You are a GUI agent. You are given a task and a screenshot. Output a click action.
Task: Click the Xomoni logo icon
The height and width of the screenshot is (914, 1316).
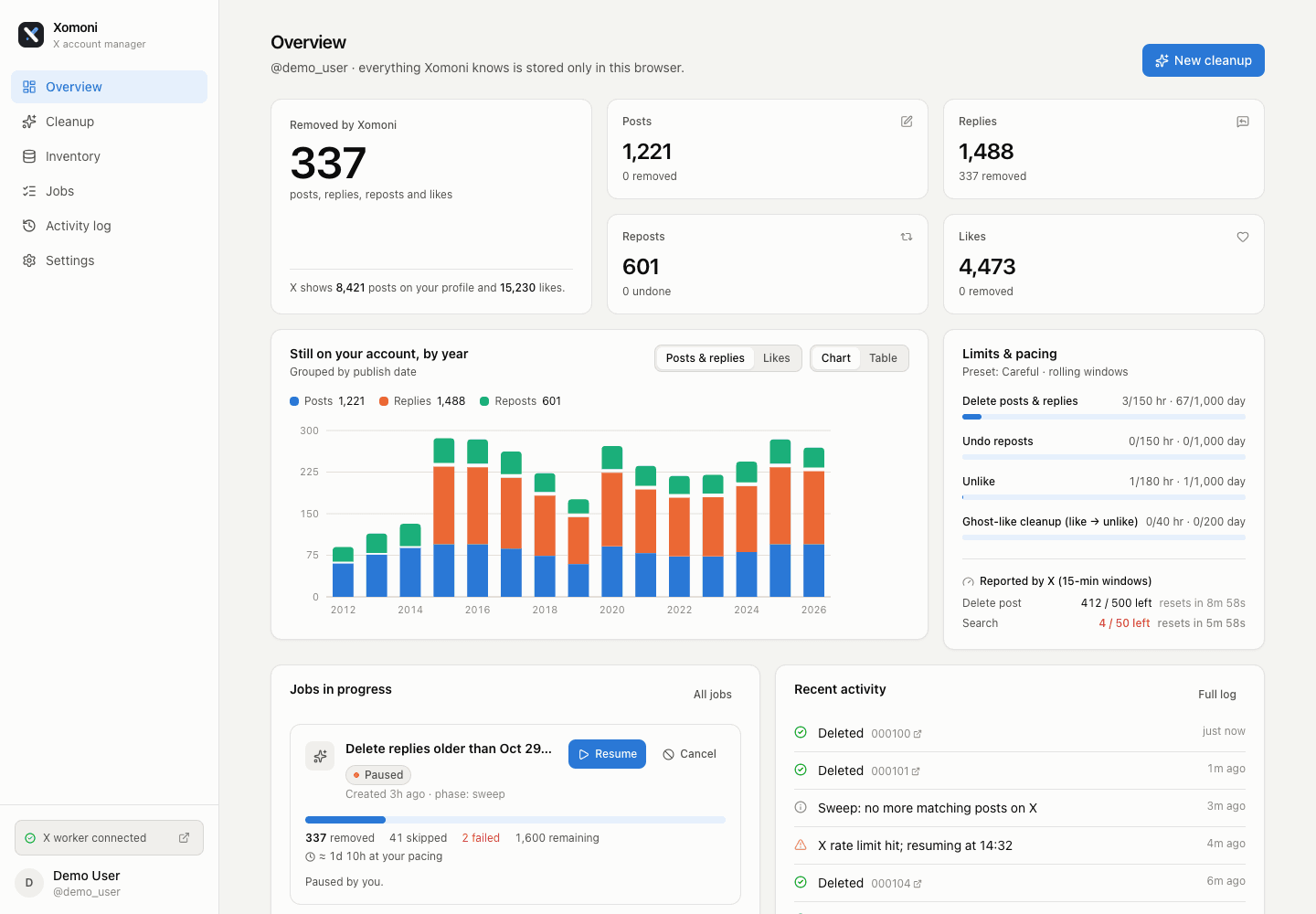31,35
